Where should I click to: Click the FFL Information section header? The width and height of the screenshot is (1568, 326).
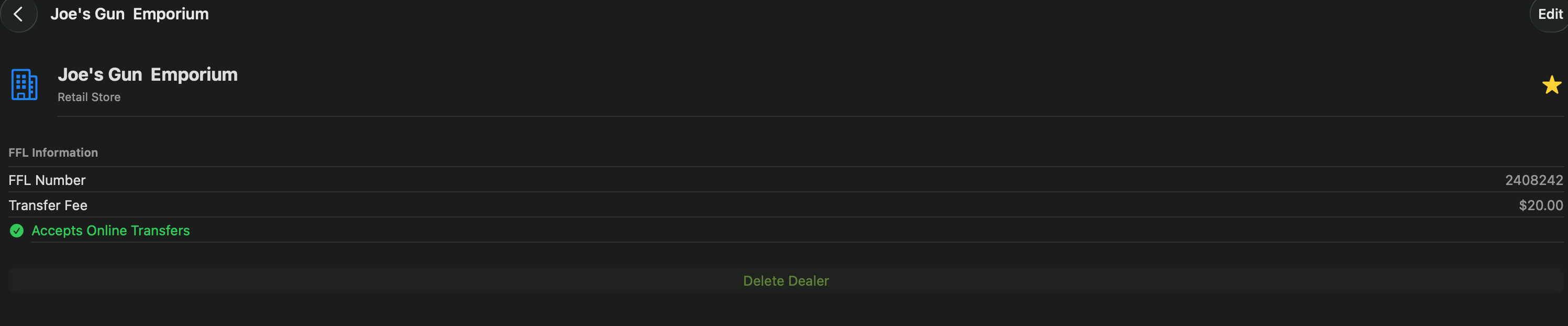[x=53, y=153]
